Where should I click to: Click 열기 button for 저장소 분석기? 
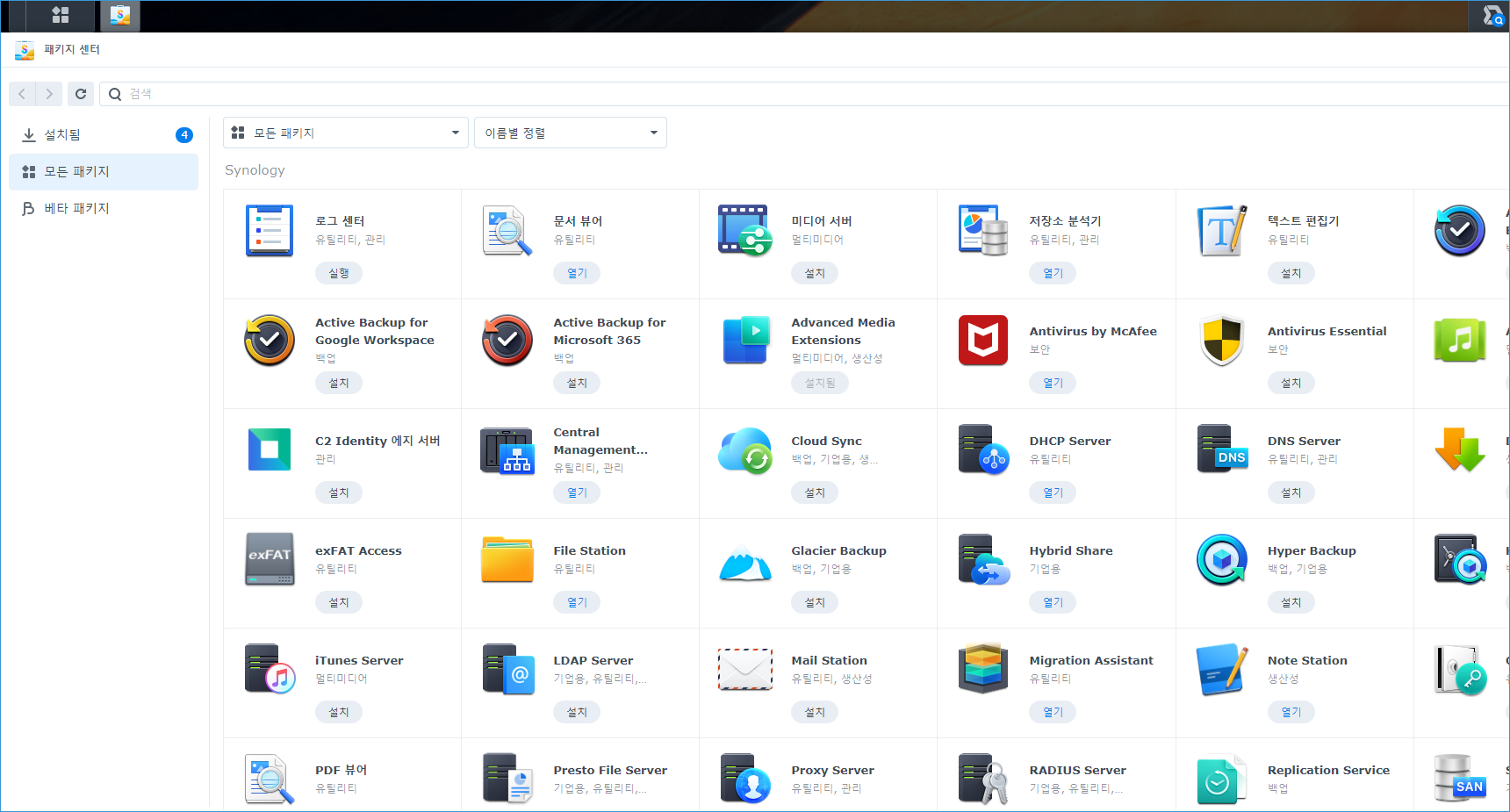click(x=1053, y=273)
